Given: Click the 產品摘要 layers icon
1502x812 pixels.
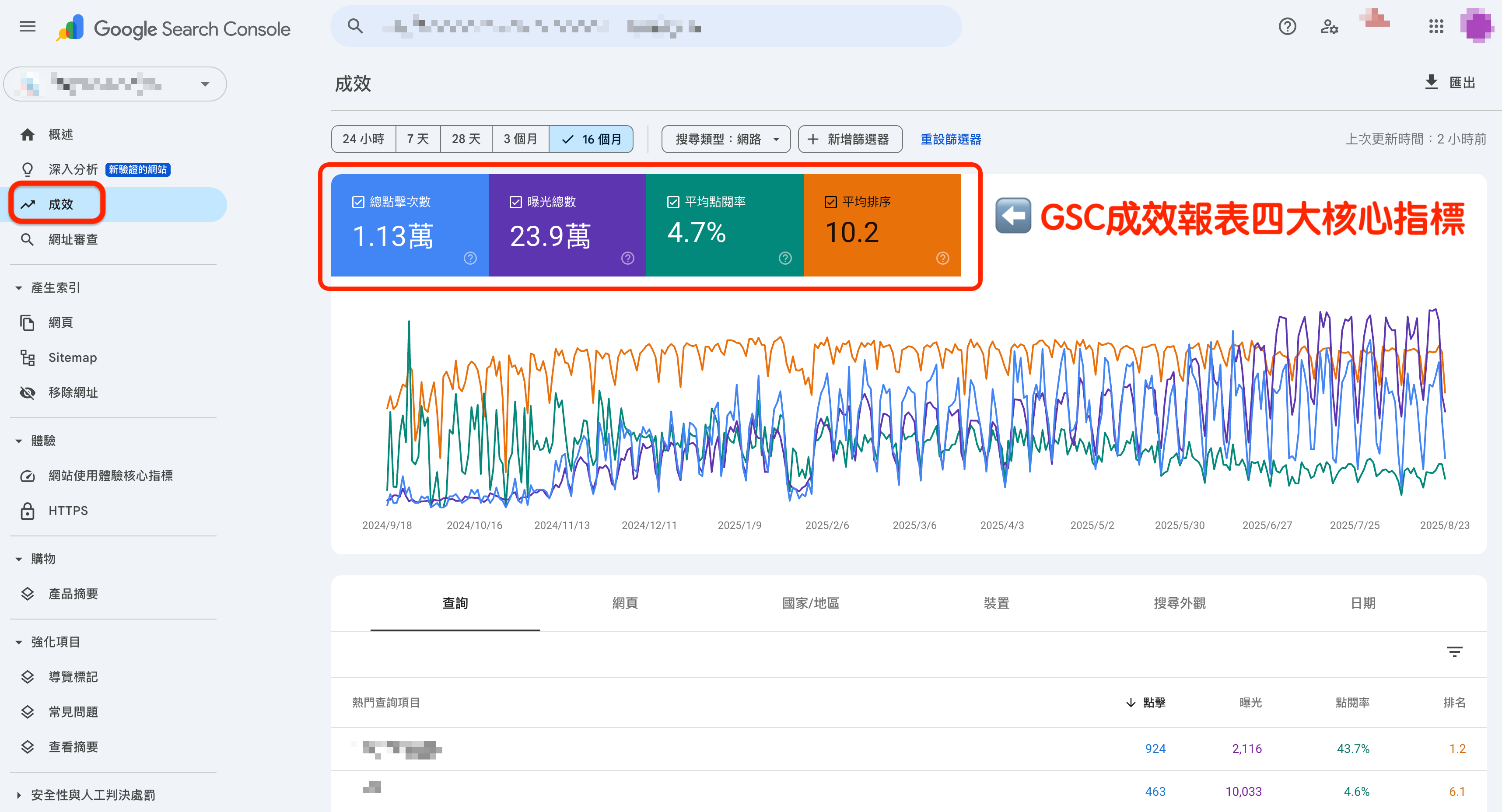Looking at the screenshot, I should 28,593.
